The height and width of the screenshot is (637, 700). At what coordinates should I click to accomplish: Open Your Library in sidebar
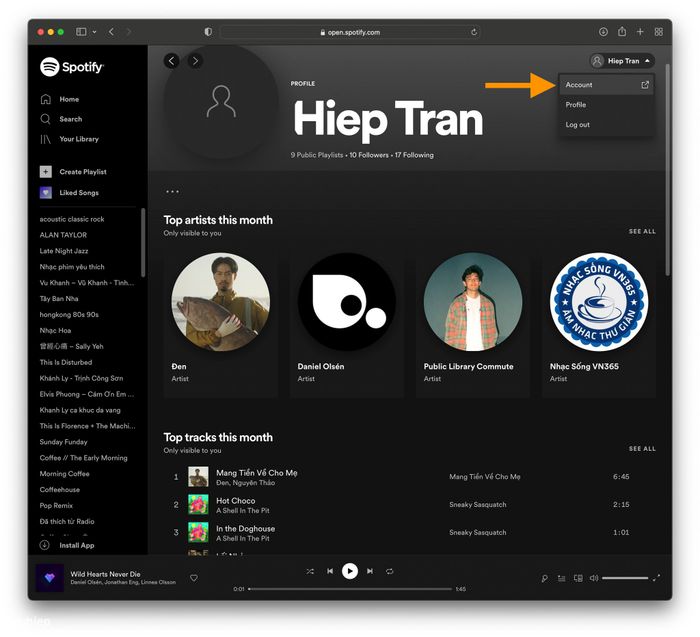[x=45, y=139]
